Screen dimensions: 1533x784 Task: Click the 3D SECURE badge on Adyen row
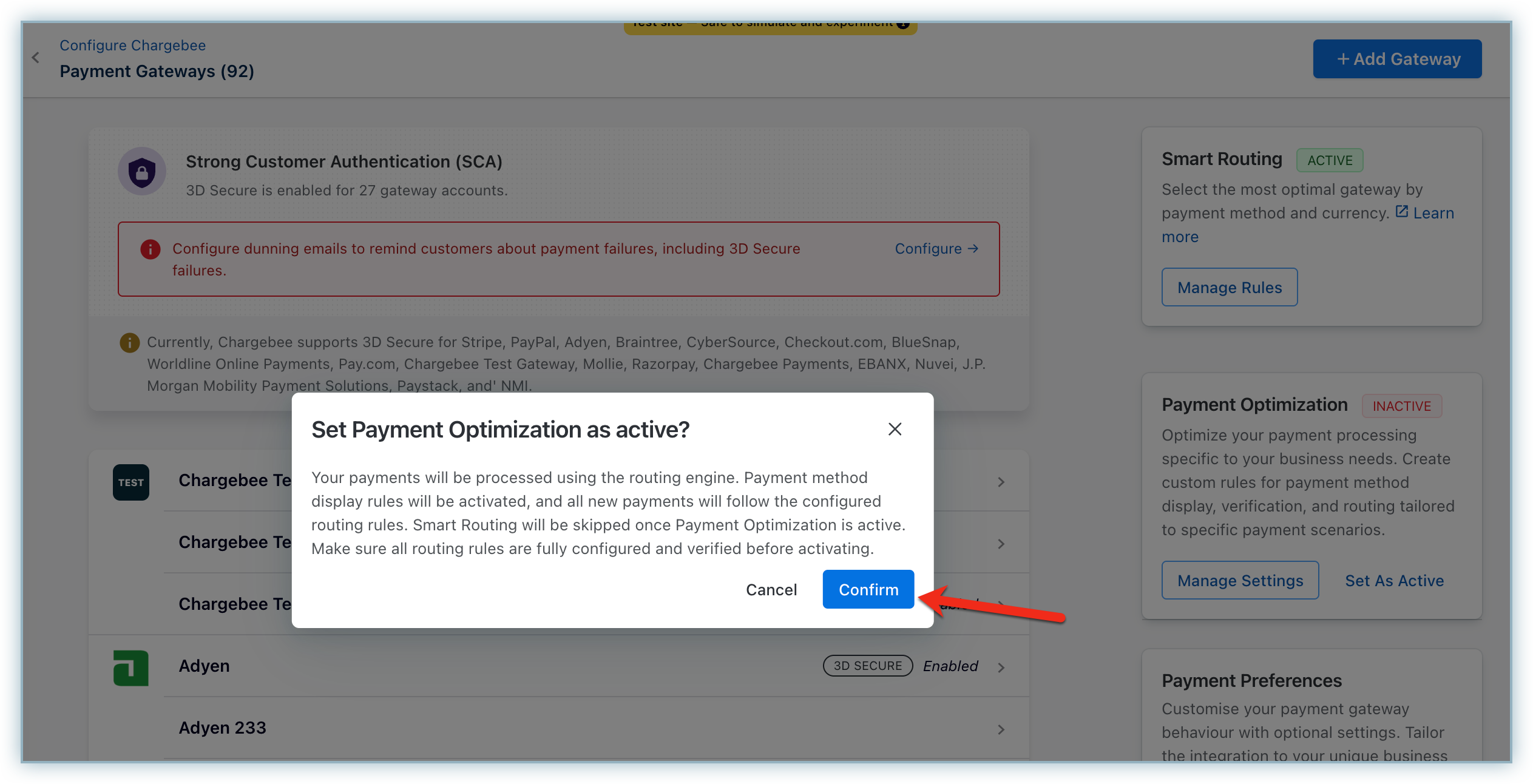[x=868, y=666]
